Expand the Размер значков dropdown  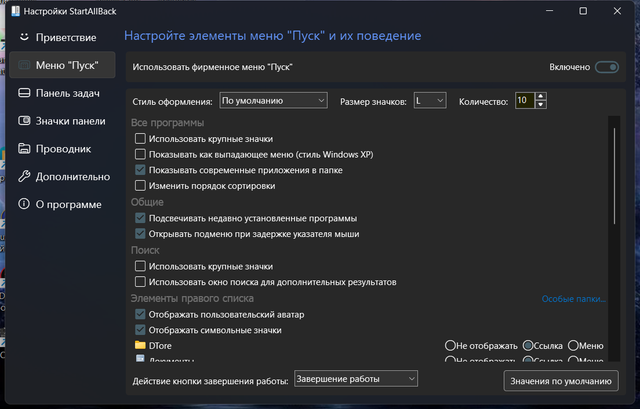430,100
